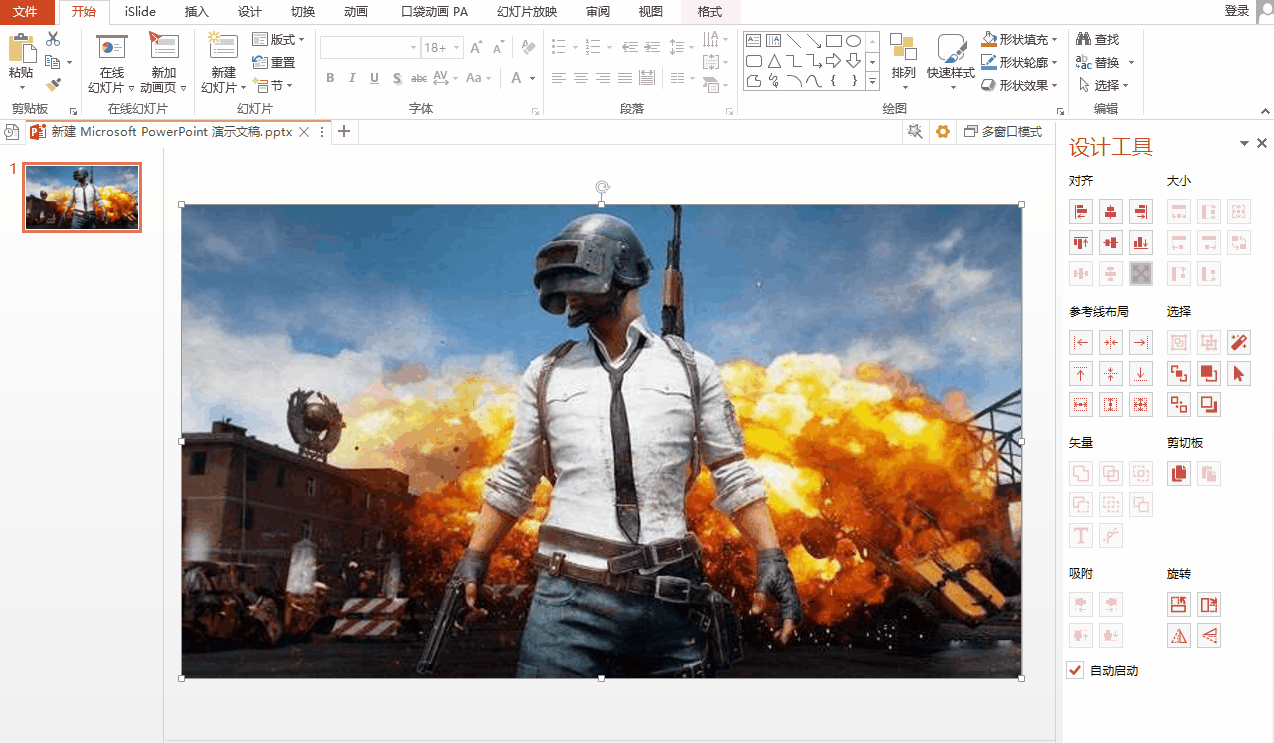Toggle Underline formatting
1274x743 pixels.
374,78
